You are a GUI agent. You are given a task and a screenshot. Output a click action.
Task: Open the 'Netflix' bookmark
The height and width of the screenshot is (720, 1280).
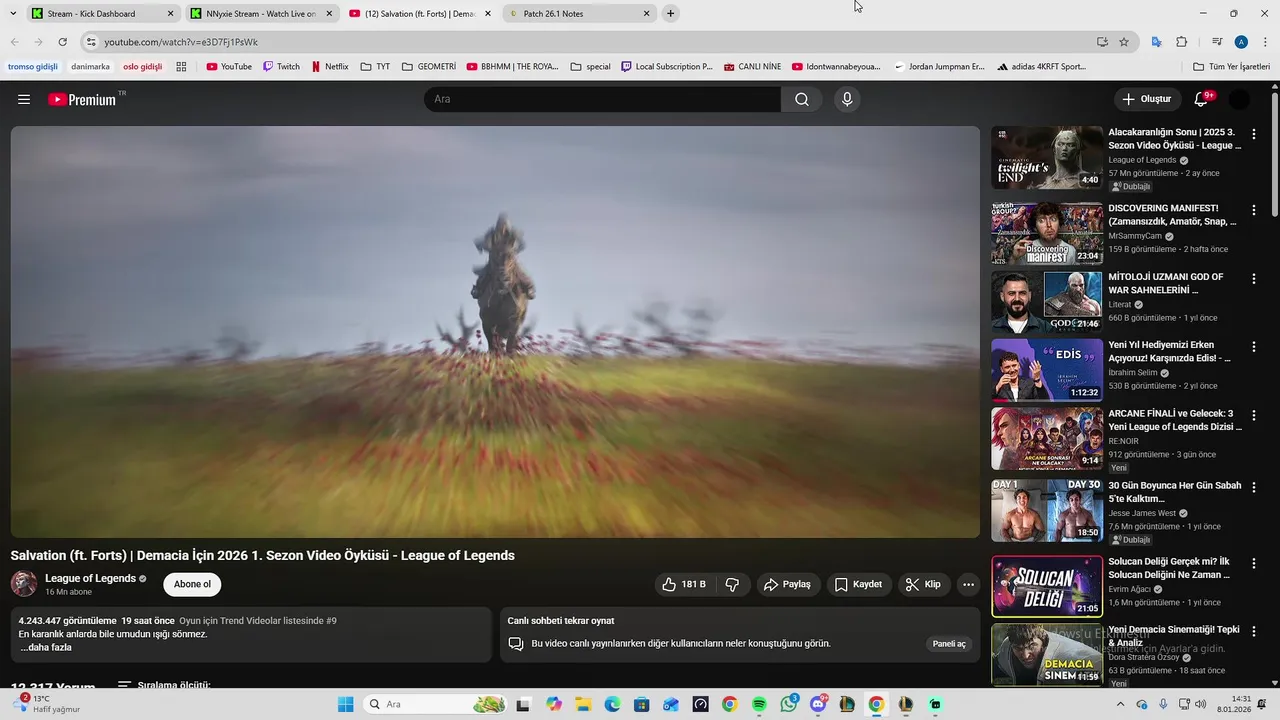[x=330, y=67]
